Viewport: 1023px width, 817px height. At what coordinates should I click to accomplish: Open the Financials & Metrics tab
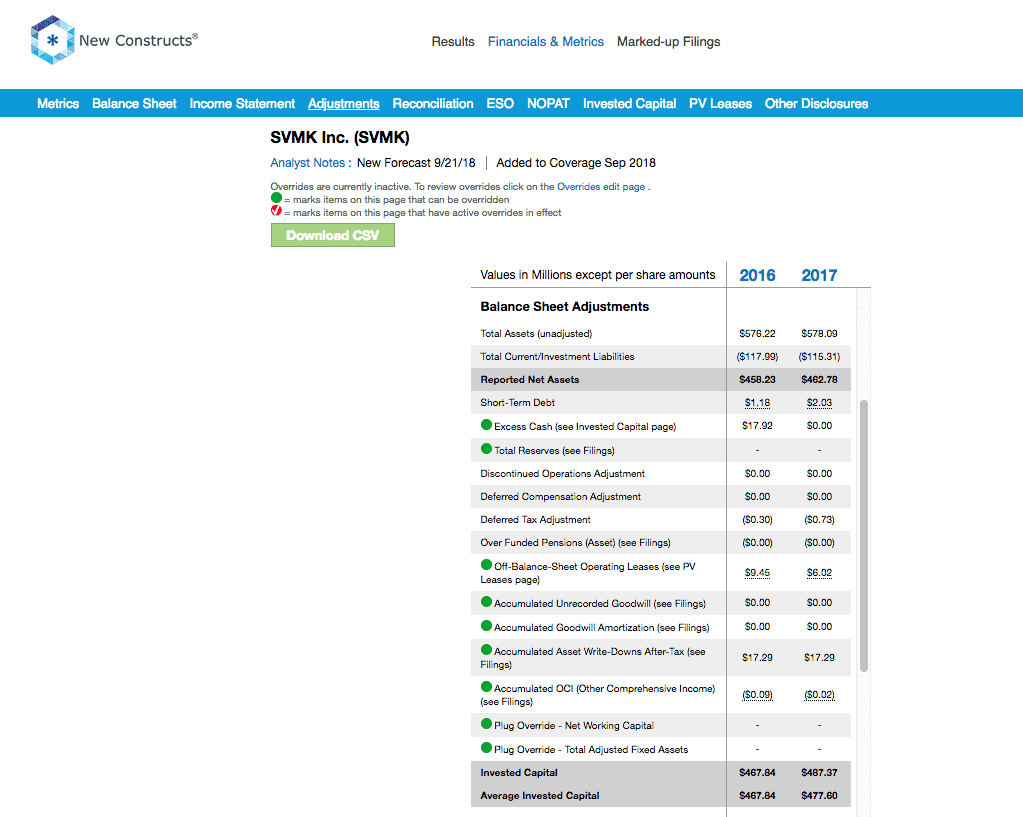tap(545, 42)
